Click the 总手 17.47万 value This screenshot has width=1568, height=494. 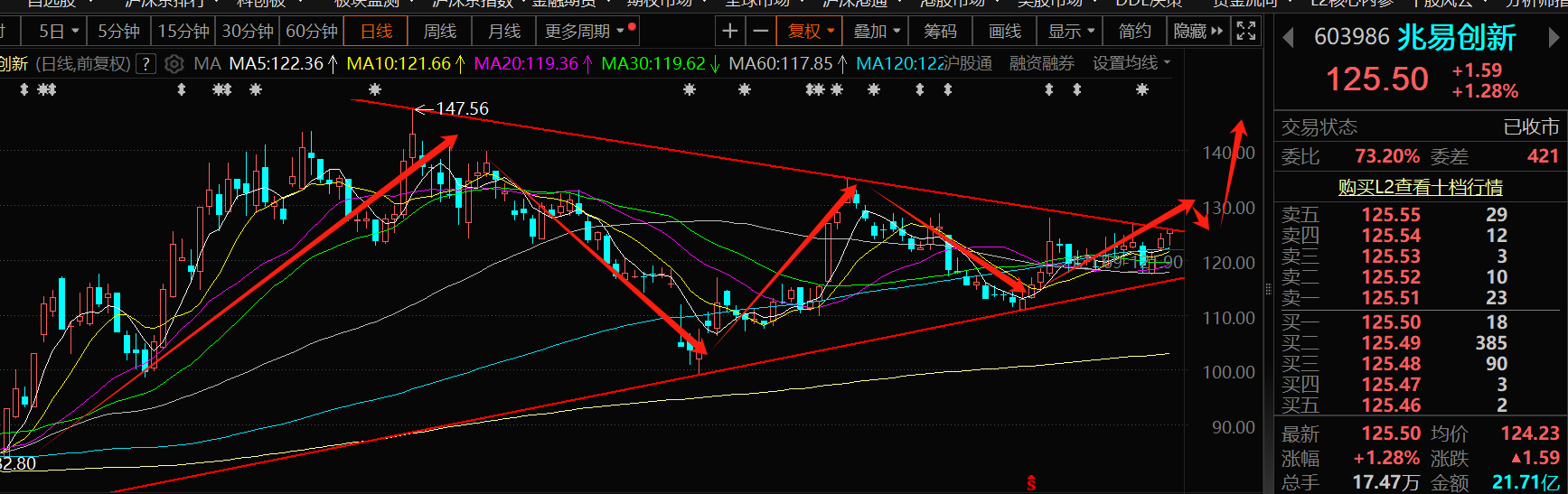1386,482
